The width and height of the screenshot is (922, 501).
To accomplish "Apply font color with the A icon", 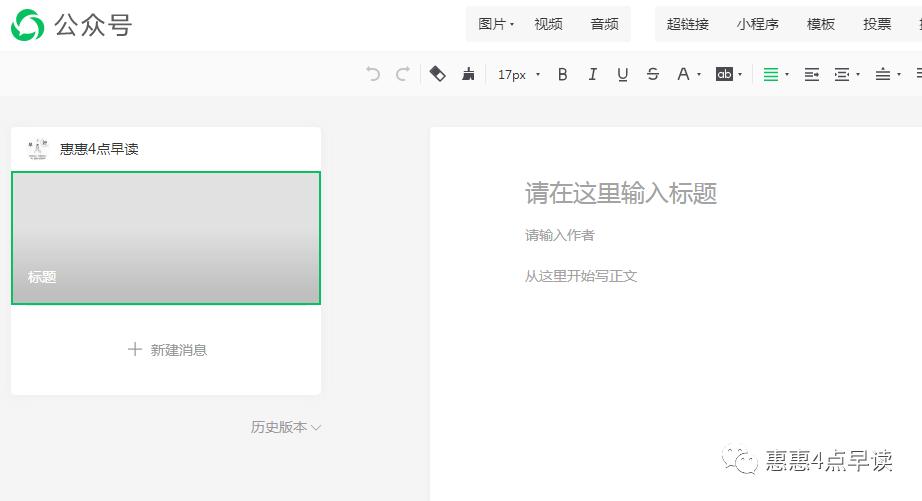I will (x=683, y=74).
